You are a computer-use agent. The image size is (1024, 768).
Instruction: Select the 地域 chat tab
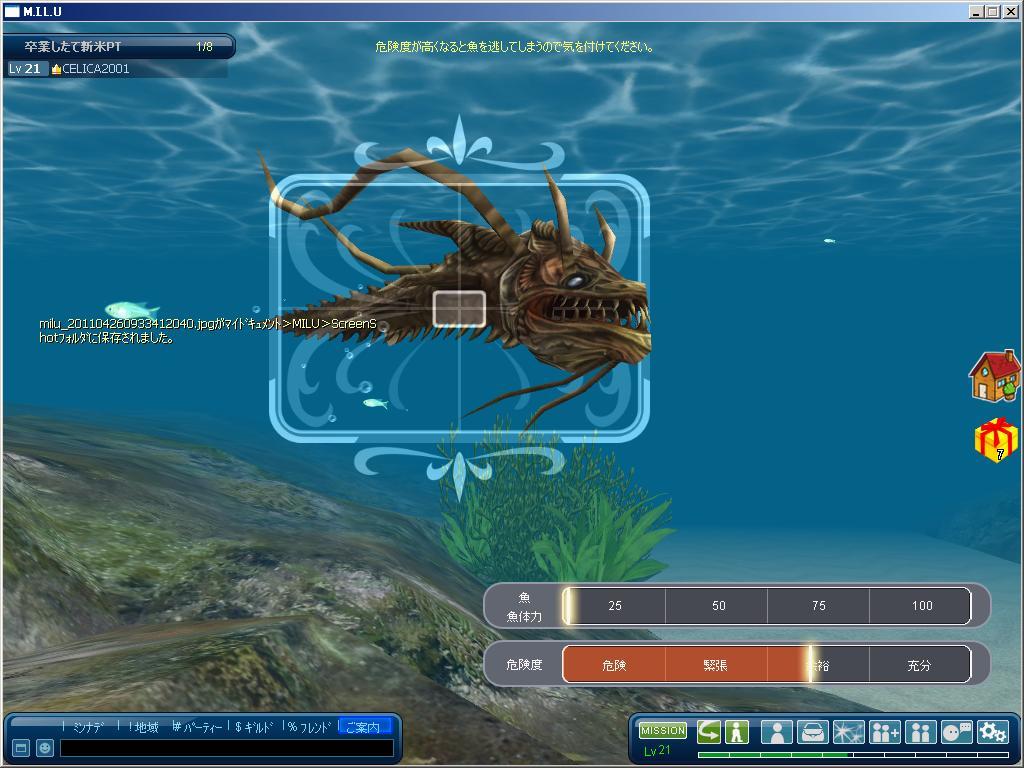click(144, 727)
